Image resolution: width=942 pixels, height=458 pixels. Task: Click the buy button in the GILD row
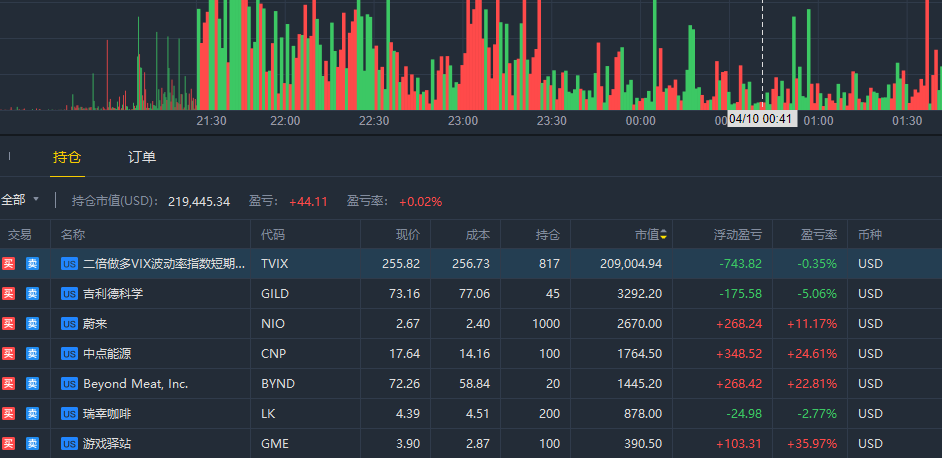(8, 294)
